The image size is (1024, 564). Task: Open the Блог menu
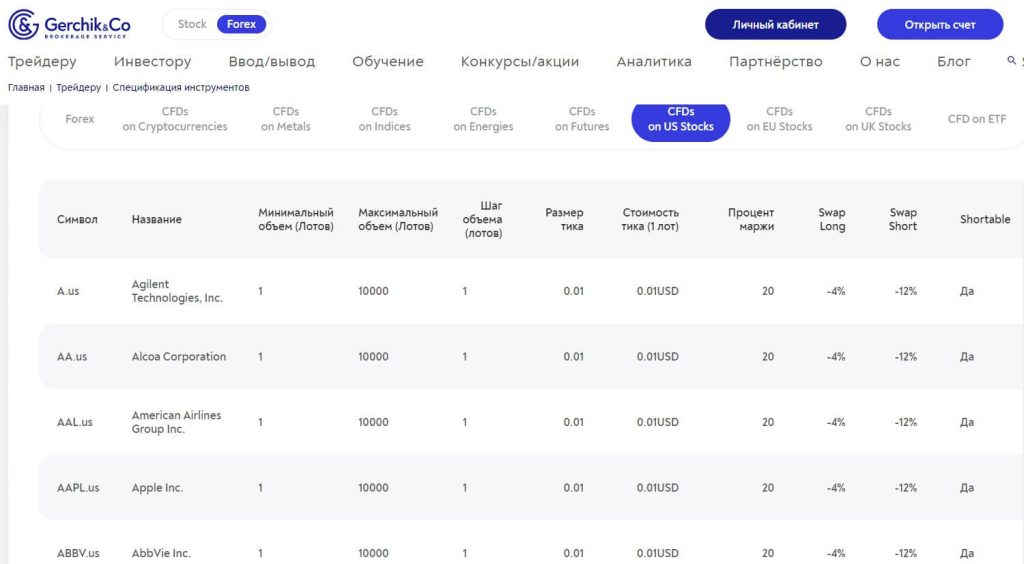[953, 61]
